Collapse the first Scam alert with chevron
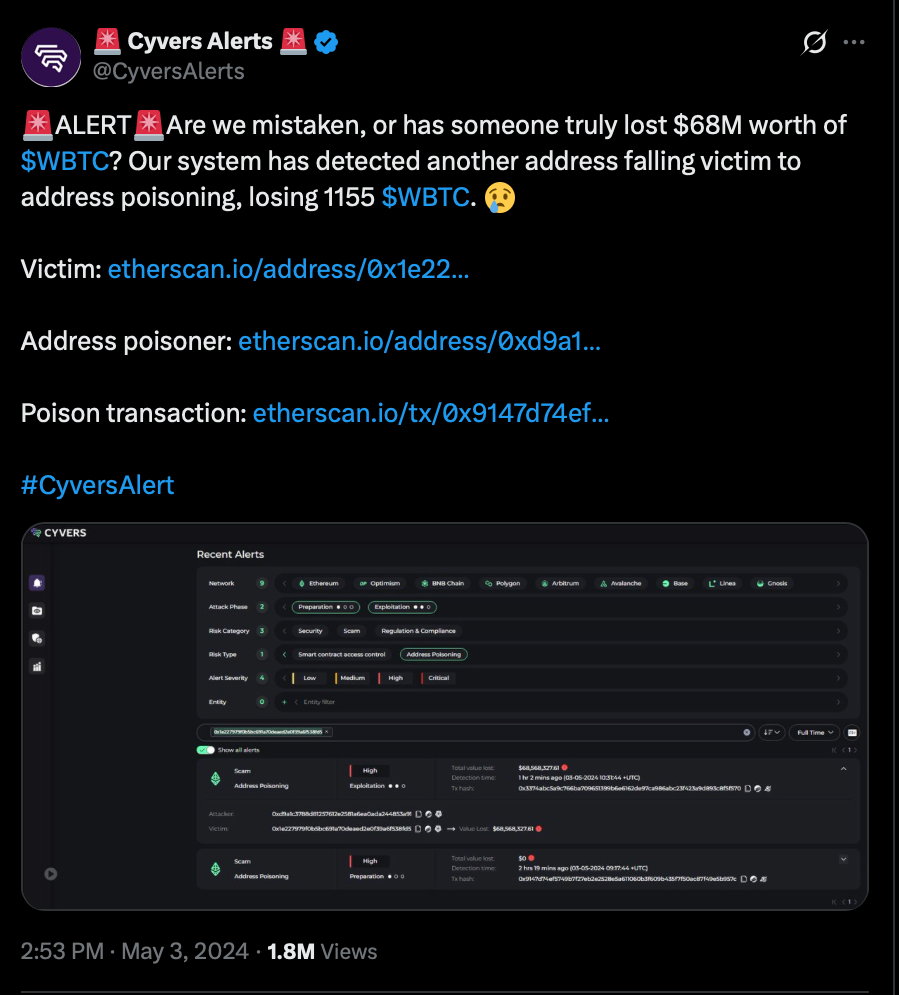The width and height of the screenshot is (899, 995). point(843,768)
